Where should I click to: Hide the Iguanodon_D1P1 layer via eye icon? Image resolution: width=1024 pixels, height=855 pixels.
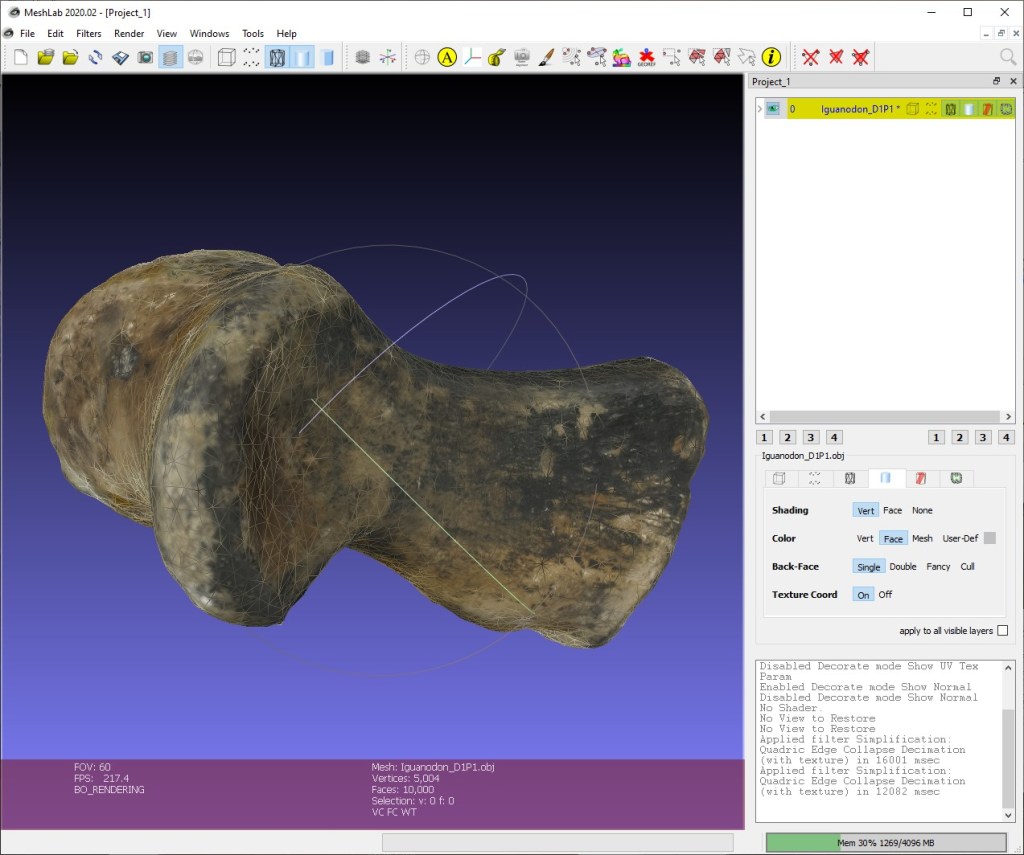tap(773, 109)
